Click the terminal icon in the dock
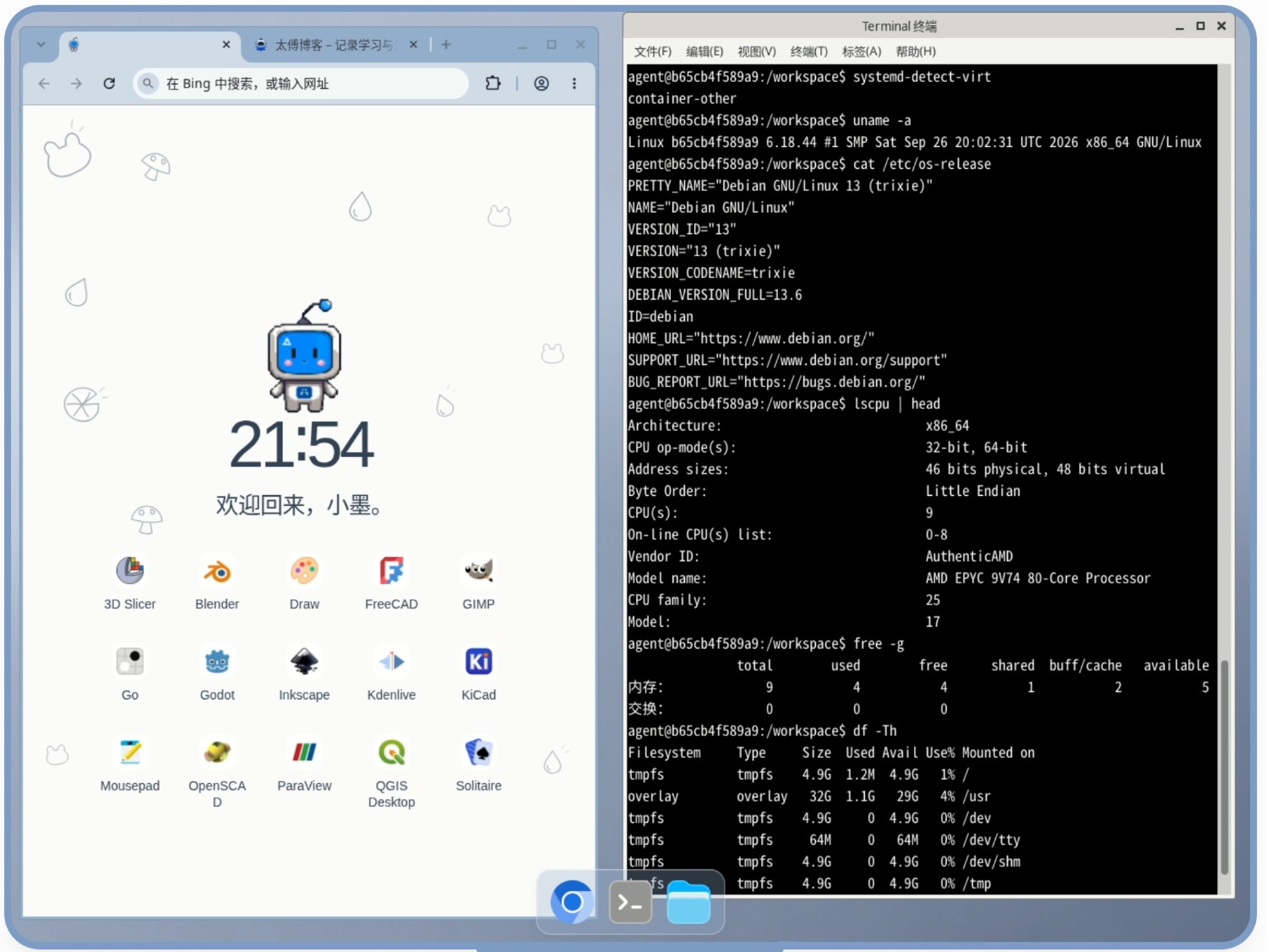Screen dimensions: 1267x952 [630, 902]
